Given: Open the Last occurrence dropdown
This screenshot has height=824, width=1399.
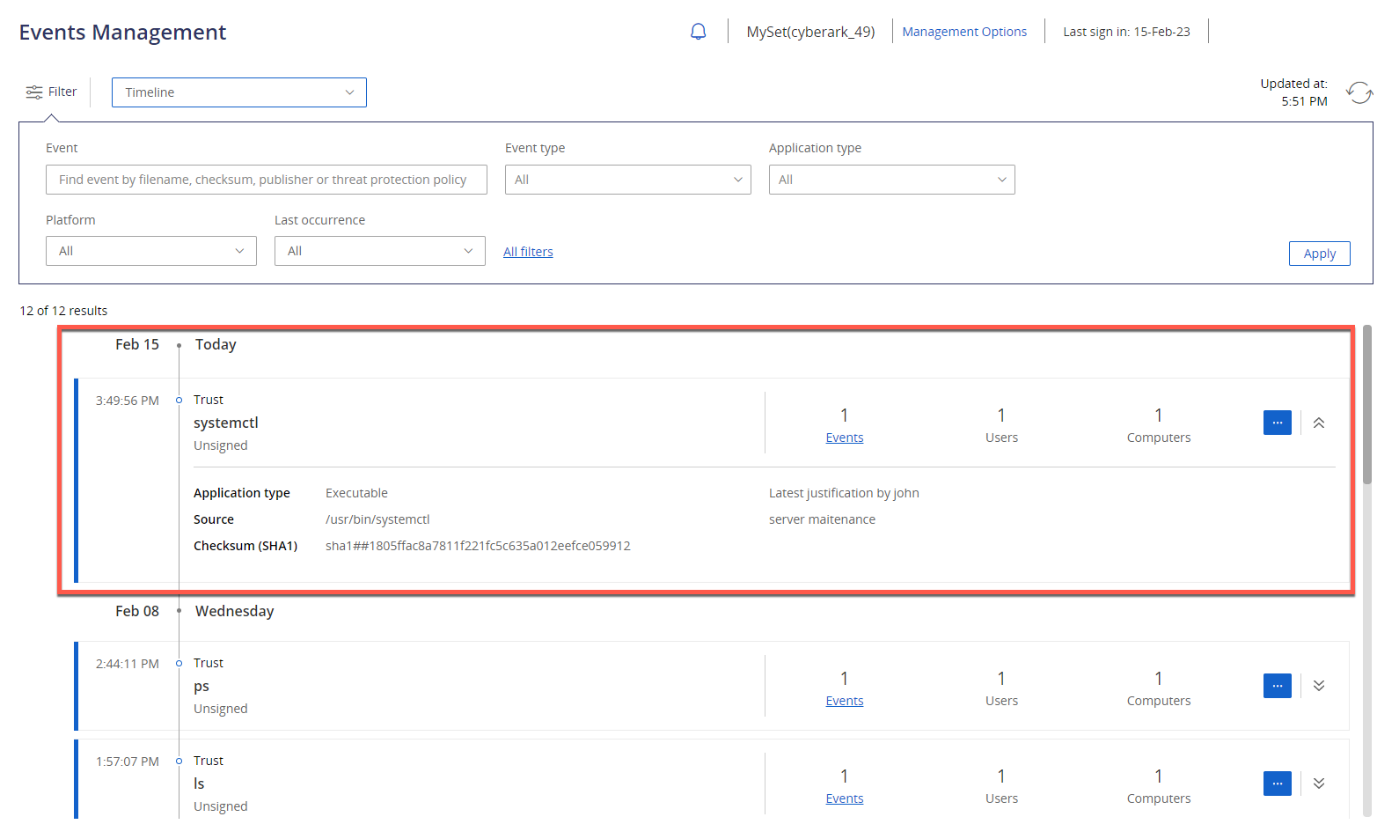Looking at the screenshot, I should (379, 250).
